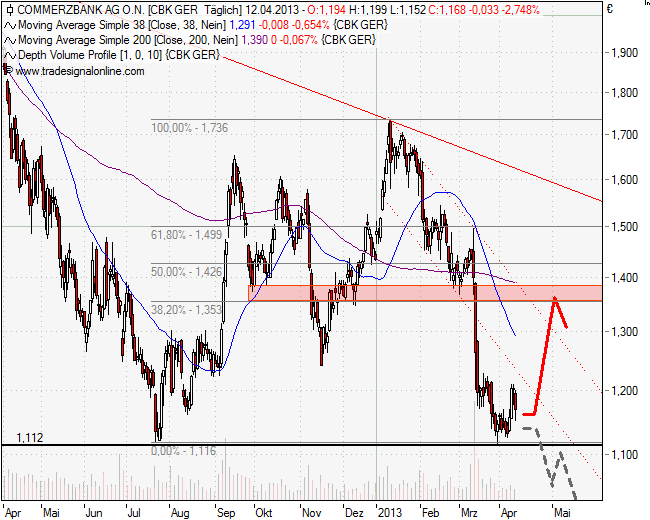Click the close value C:1,168
This screenshot has height=520, width=650.
point(448,10)
